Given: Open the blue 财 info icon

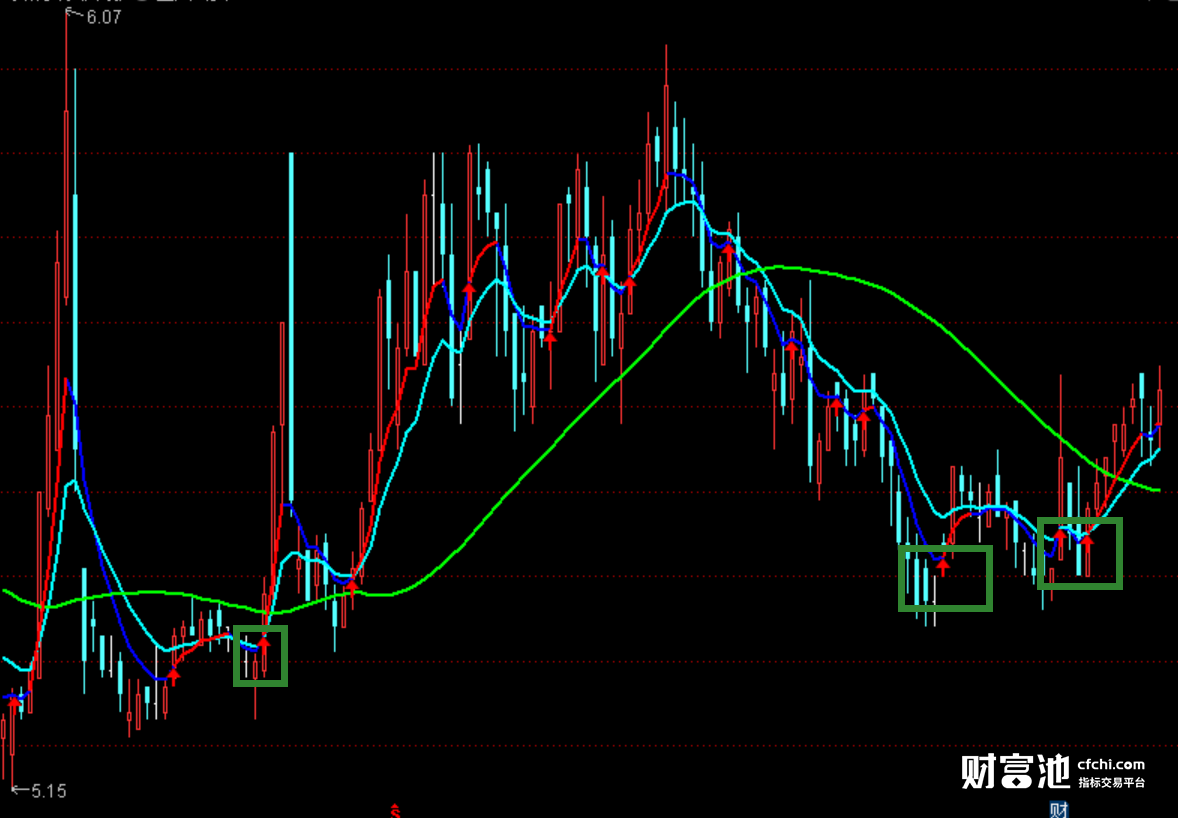Looking at the screenshot, I should point(1059,810).
